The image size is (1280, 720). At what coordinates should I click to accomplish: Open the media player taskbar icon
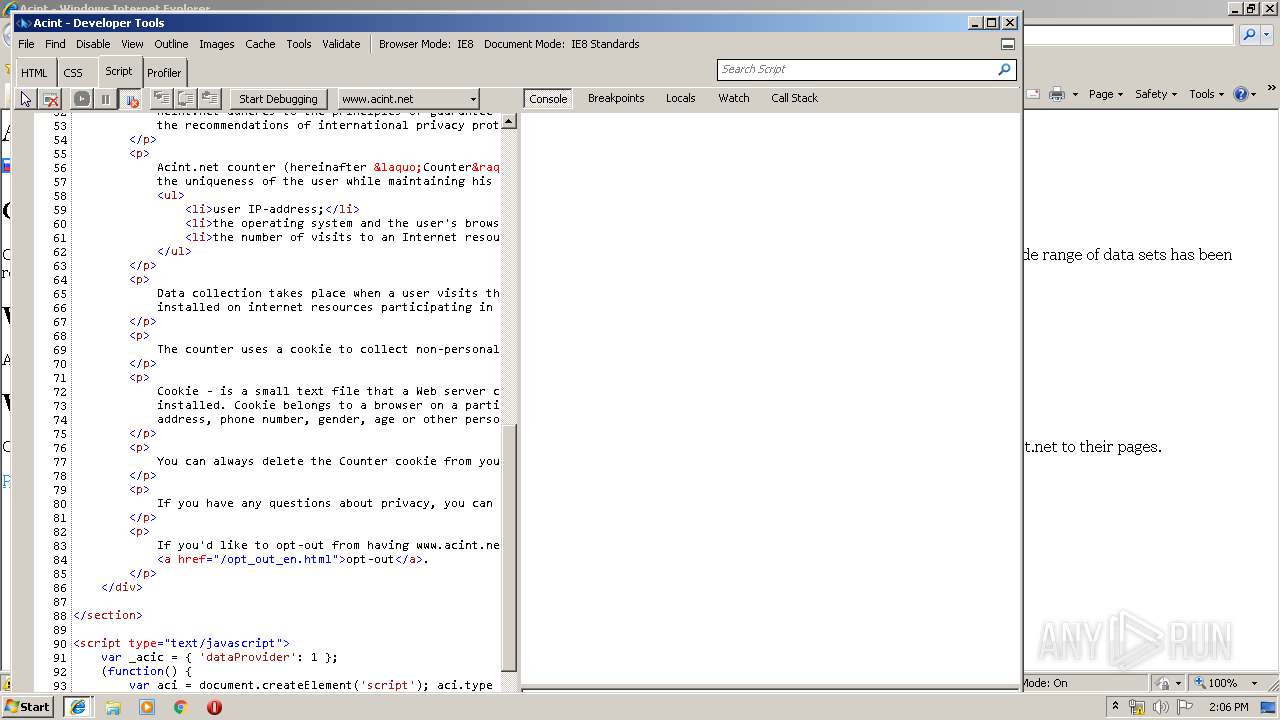[147, 707]
